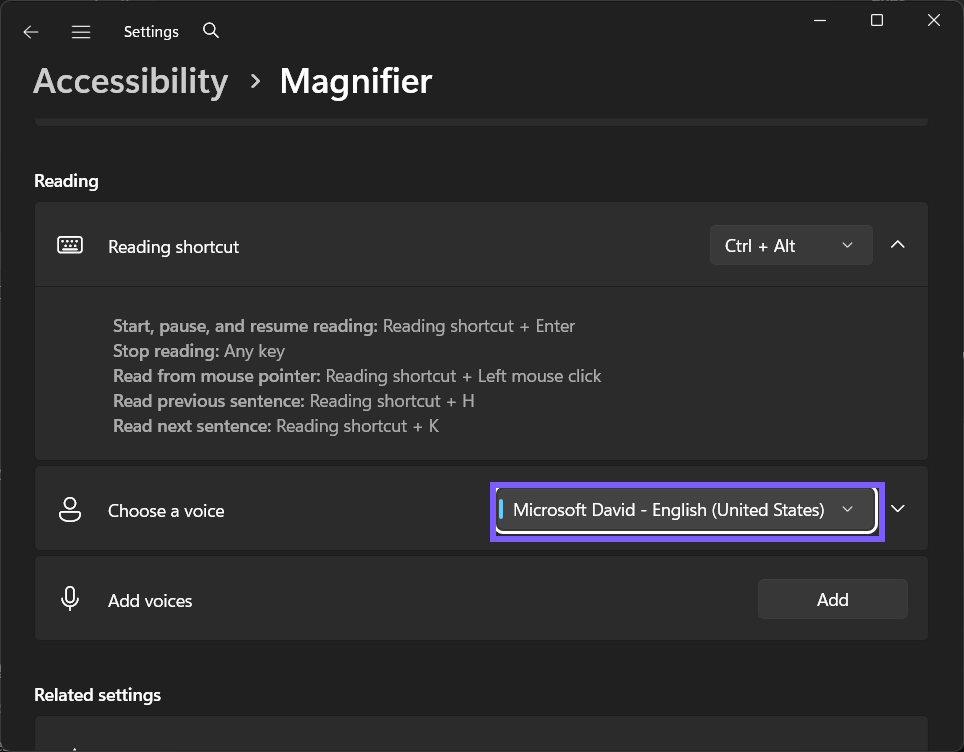This screenshot has height=752, width=964.
Task: Open the Ctrl + Alt reading shortcut dropdown
Action: click(x=791, y=245)
